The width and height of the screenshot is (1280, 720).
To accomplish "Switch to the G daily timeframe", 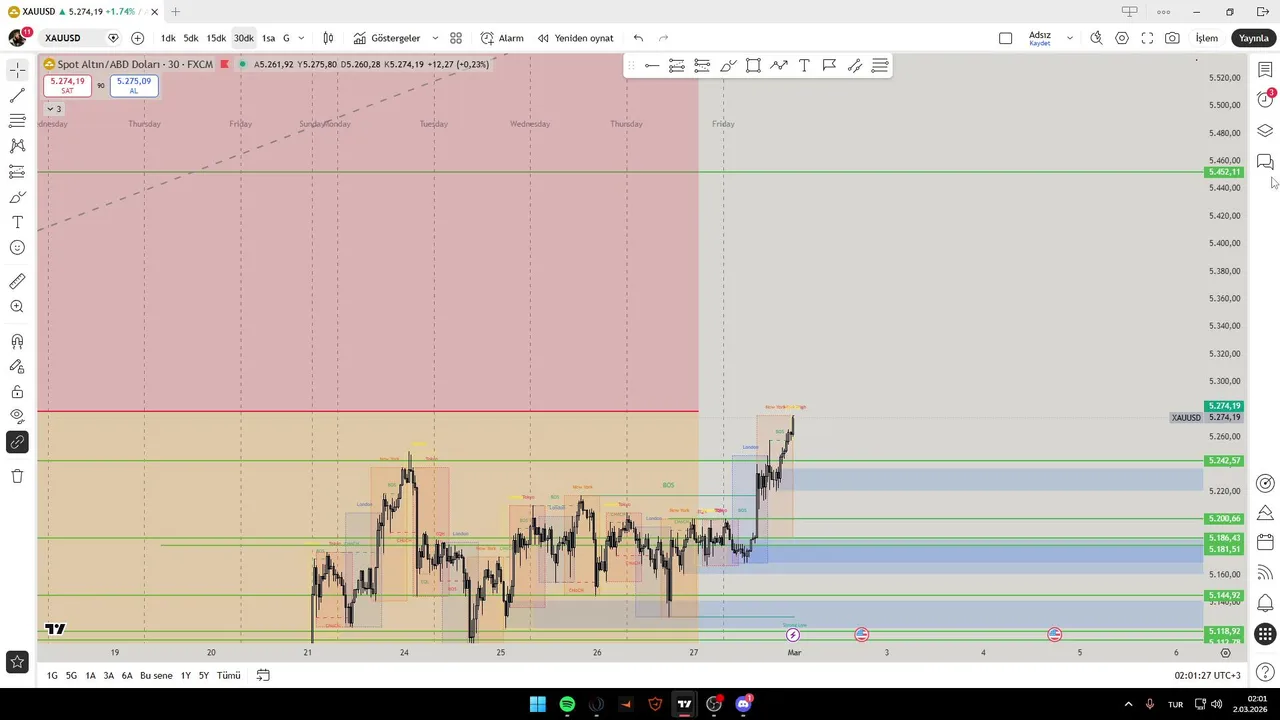I will point(286,38).
